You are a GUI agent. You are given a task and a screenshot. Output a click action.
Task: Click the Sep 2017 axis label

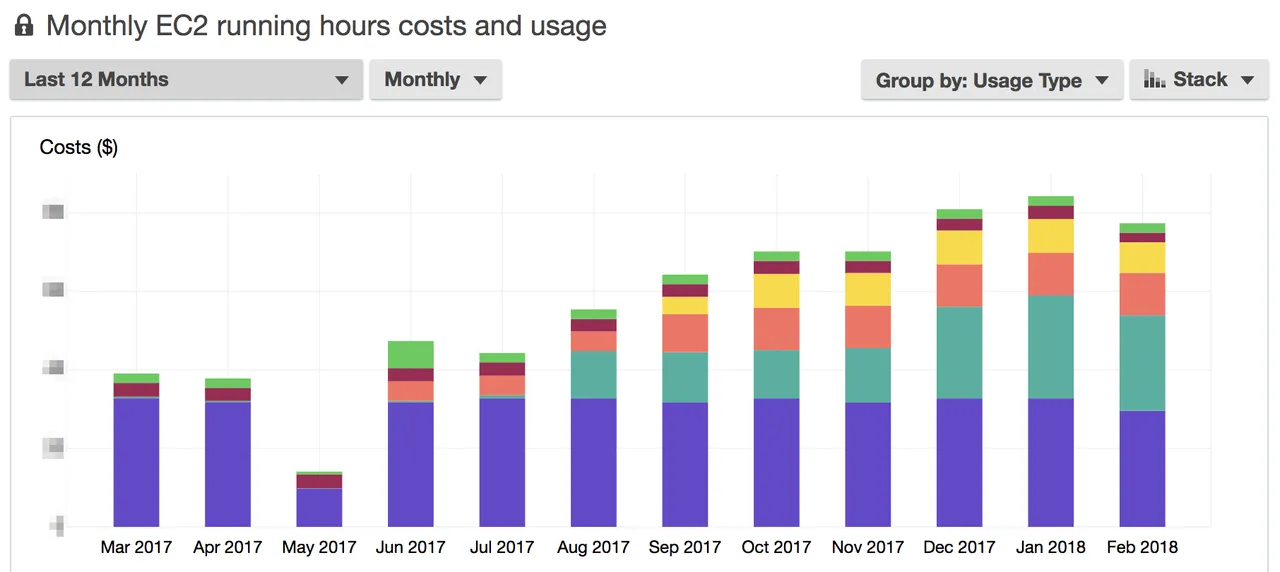685,547
